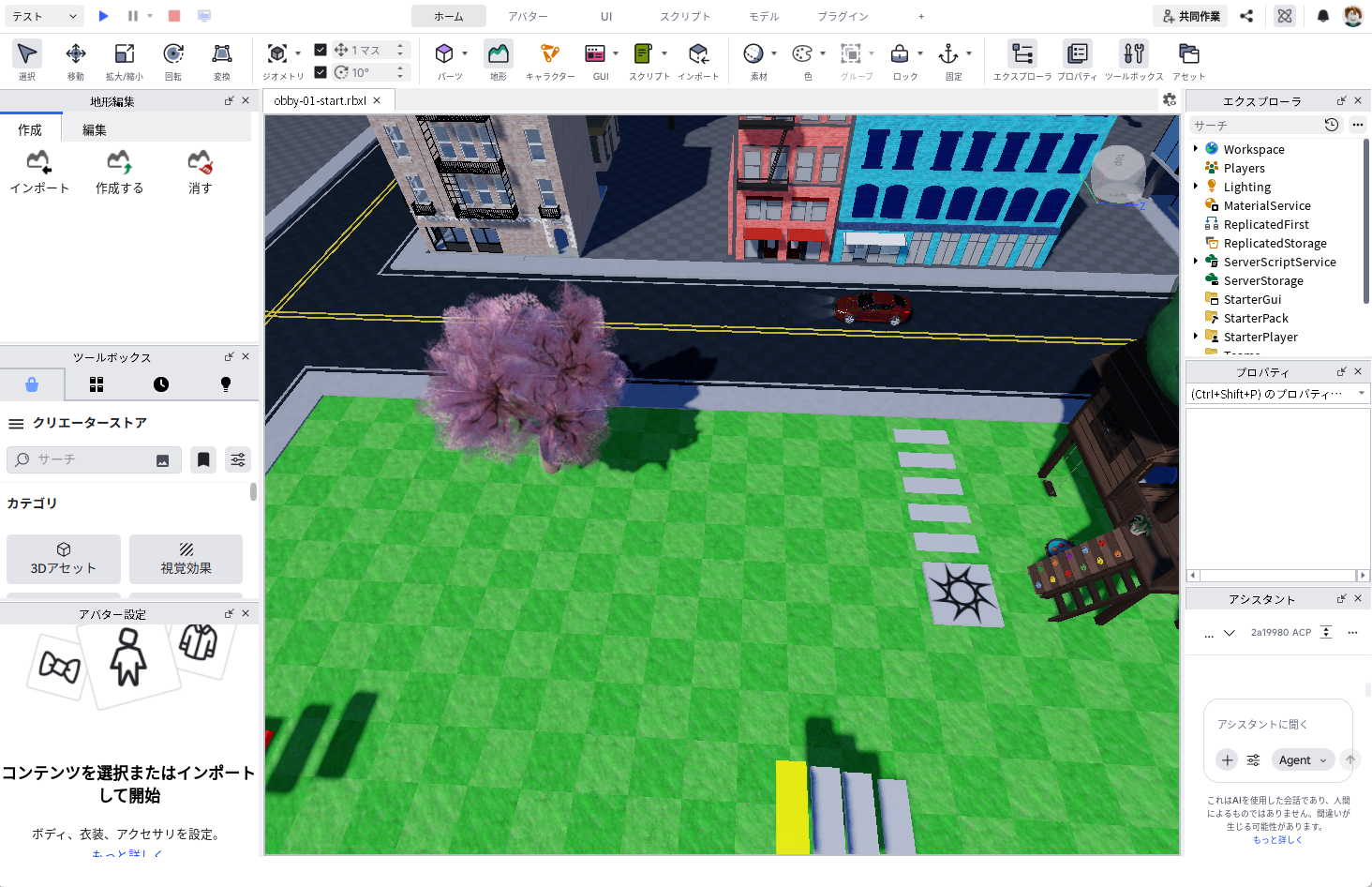The image size is (1372, 887).
Task: Open the パーツ type dropdown arrow
Action: pos(465,53)
